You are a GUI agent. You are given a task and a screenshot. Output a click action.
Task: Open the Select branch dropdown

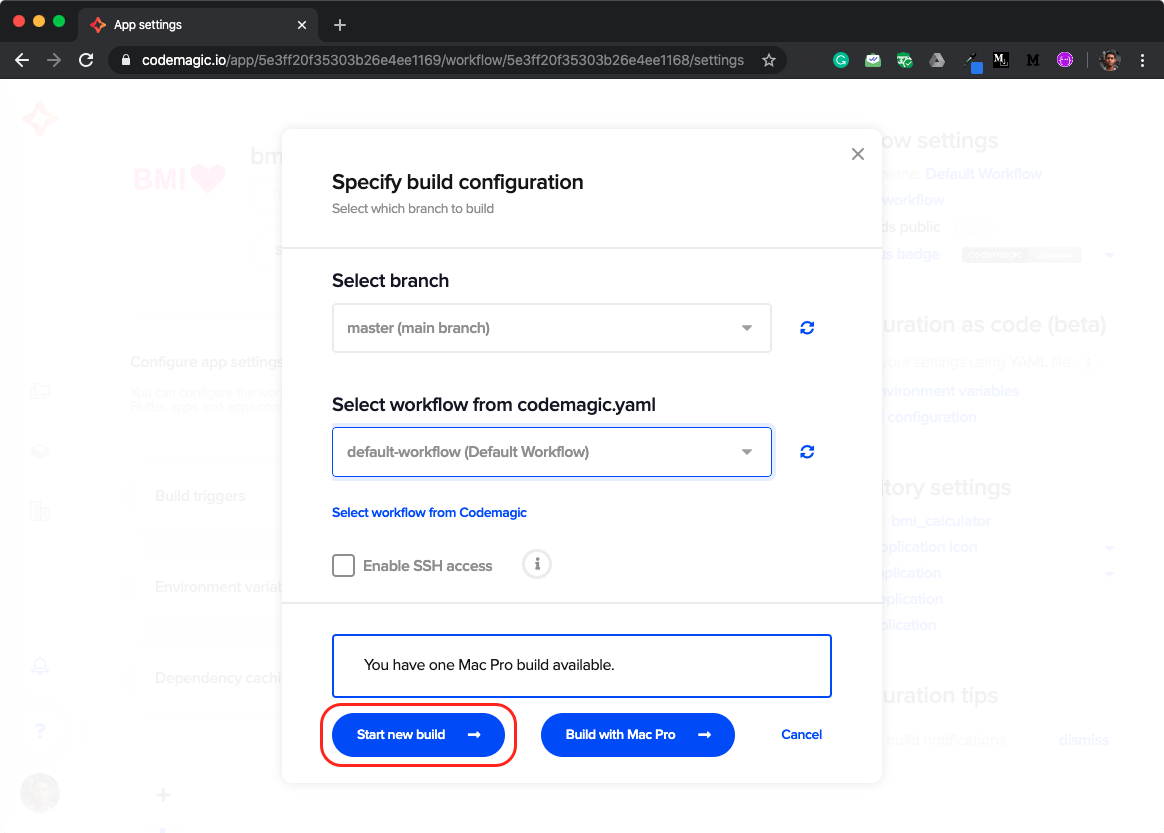click(551, 327)
